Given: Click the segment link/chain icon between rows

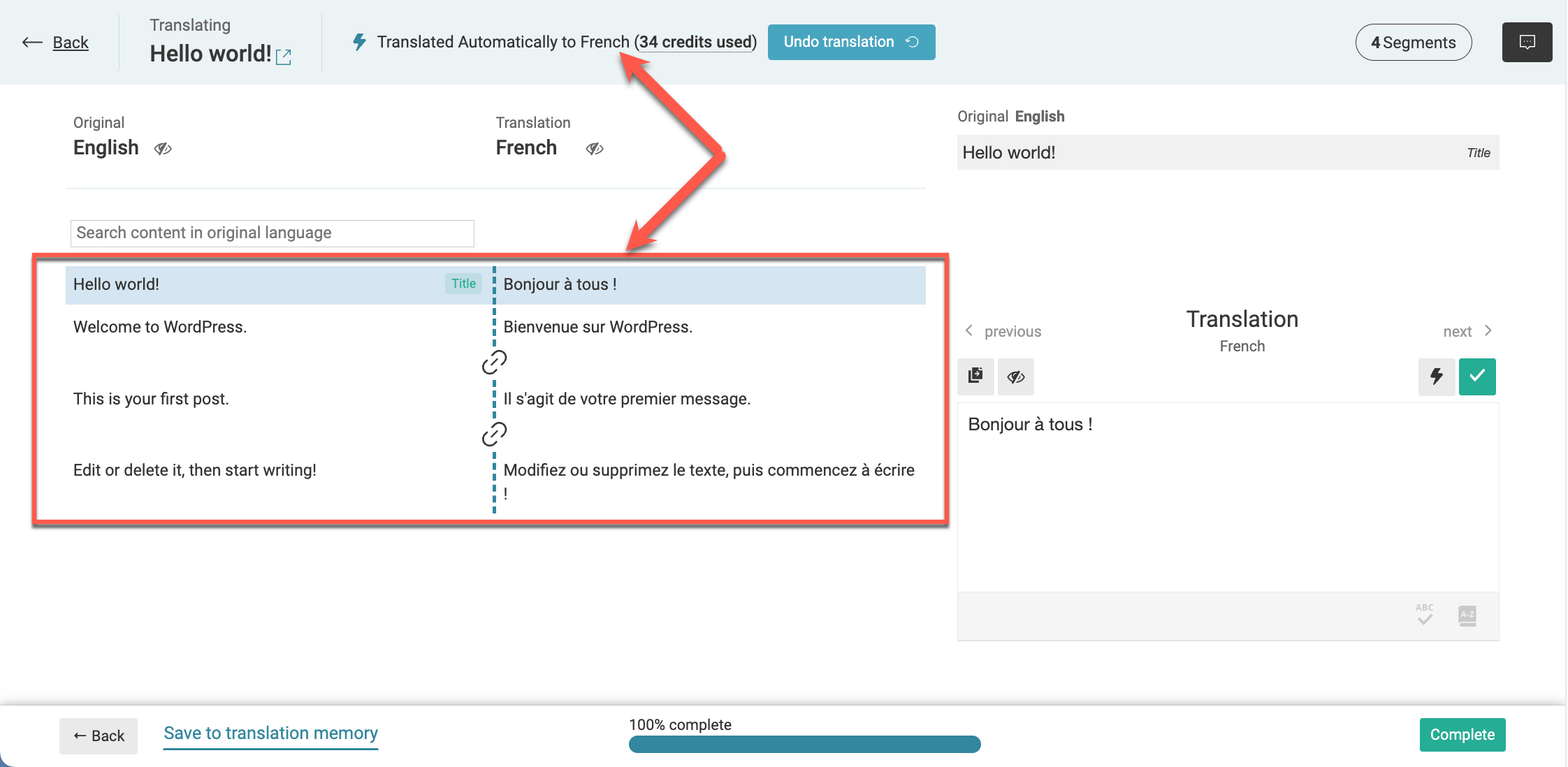Looking at the screenshot, I should coord(493,362).
